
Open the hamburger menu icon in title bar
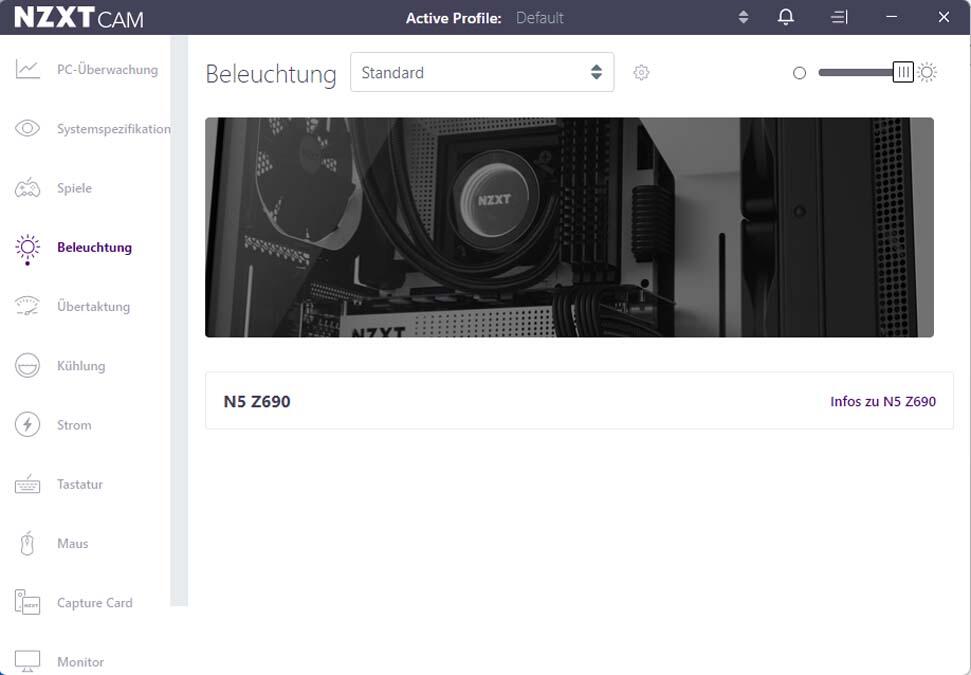point(838,17)
